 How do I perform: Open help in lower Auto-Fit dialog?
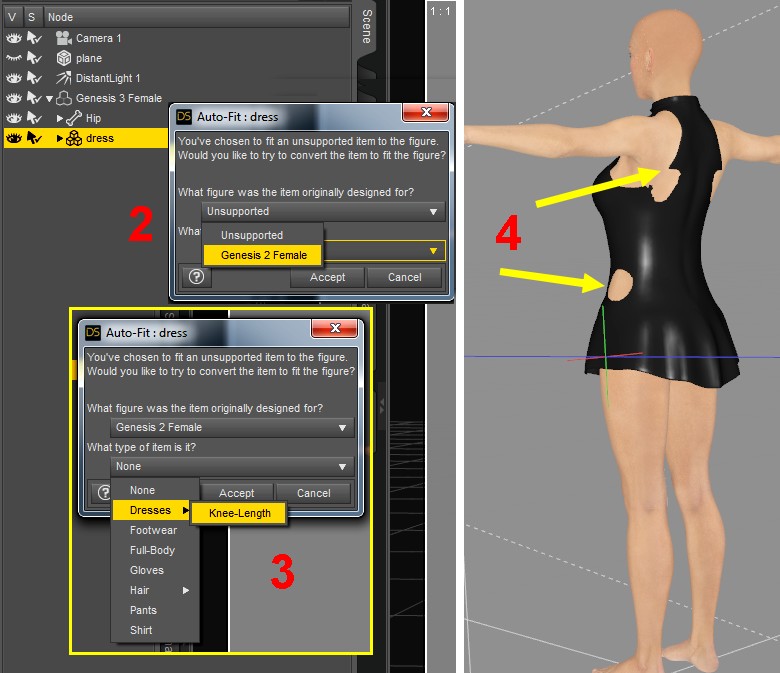coord(104,492)
